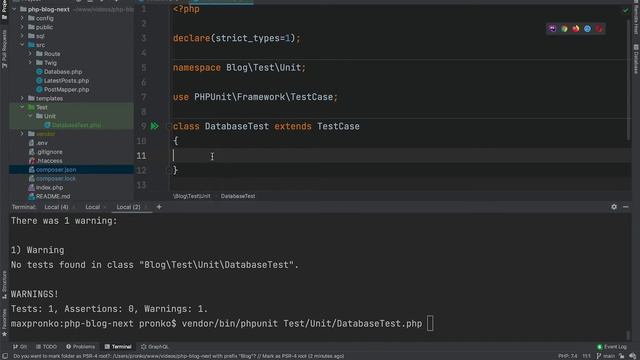
Task: Switch to Local (4) terminal tab
Action: click(x=56, y=207)
